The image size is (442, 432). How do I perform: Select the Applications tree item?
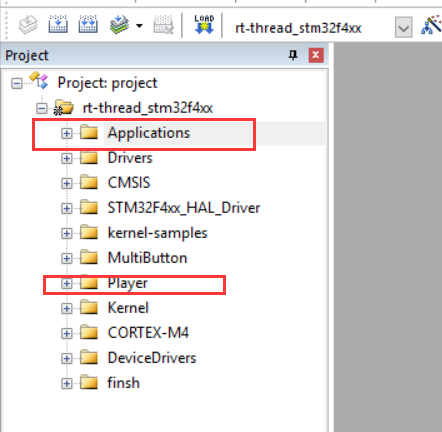149,133
